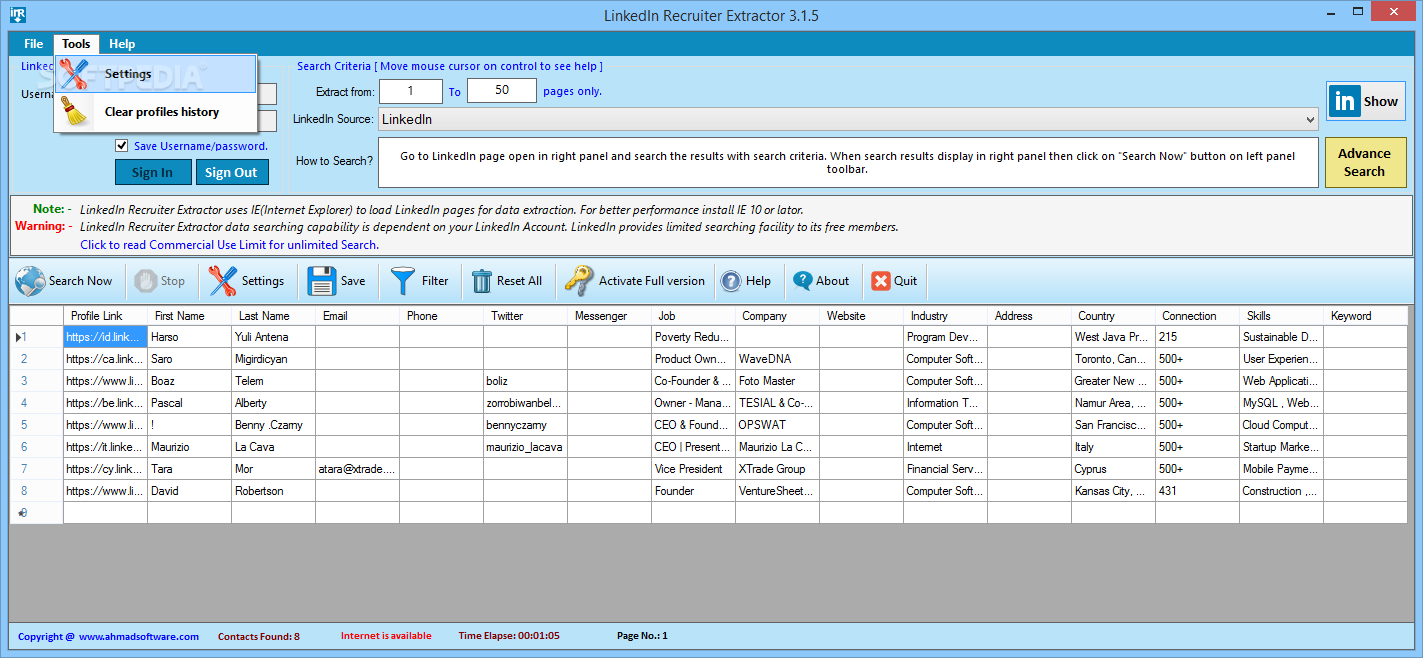Click 'VentureSheet...' company cell
1423x658 pixels.
[x=778, y=491]
